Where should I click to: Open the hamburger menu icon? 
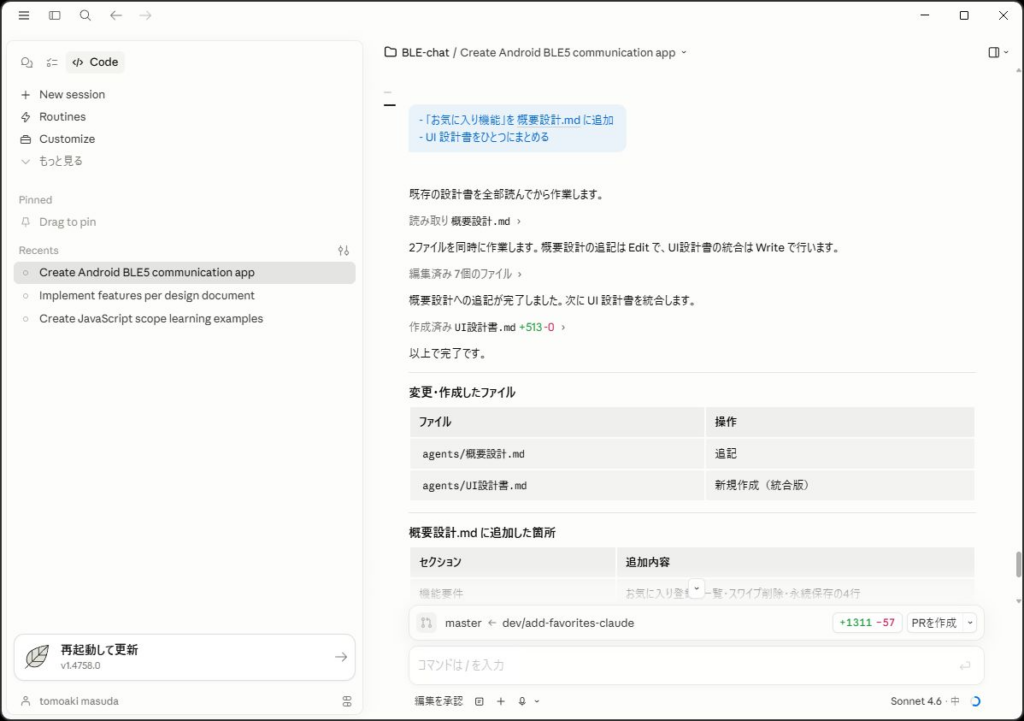(24, 15)
